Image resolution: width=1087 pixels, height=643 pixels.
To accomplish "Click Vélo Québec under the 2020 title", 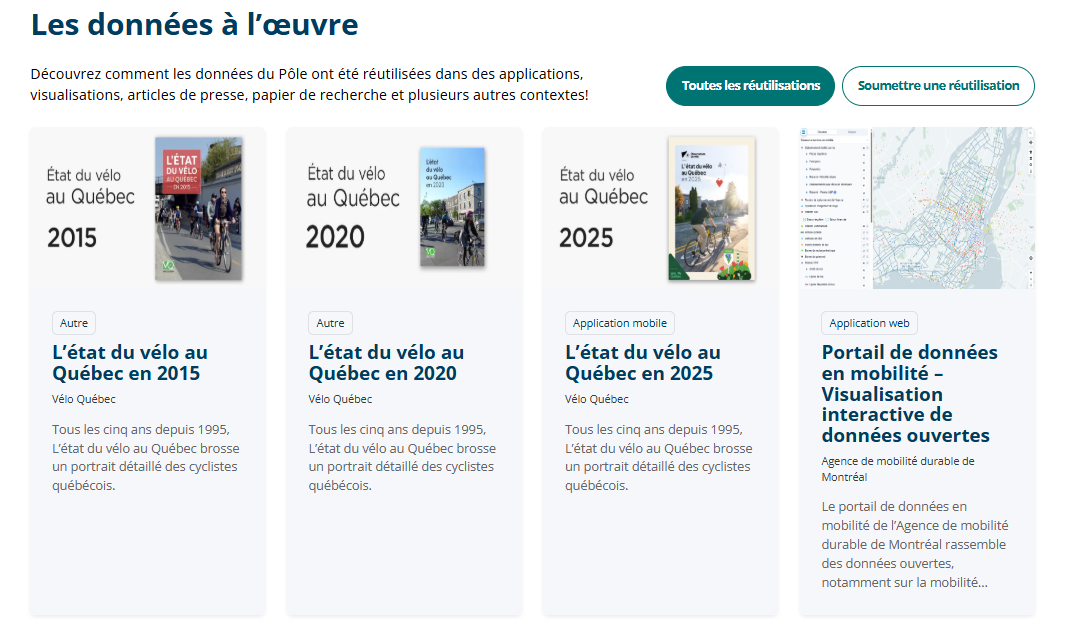I will click(x=340, y=399).
